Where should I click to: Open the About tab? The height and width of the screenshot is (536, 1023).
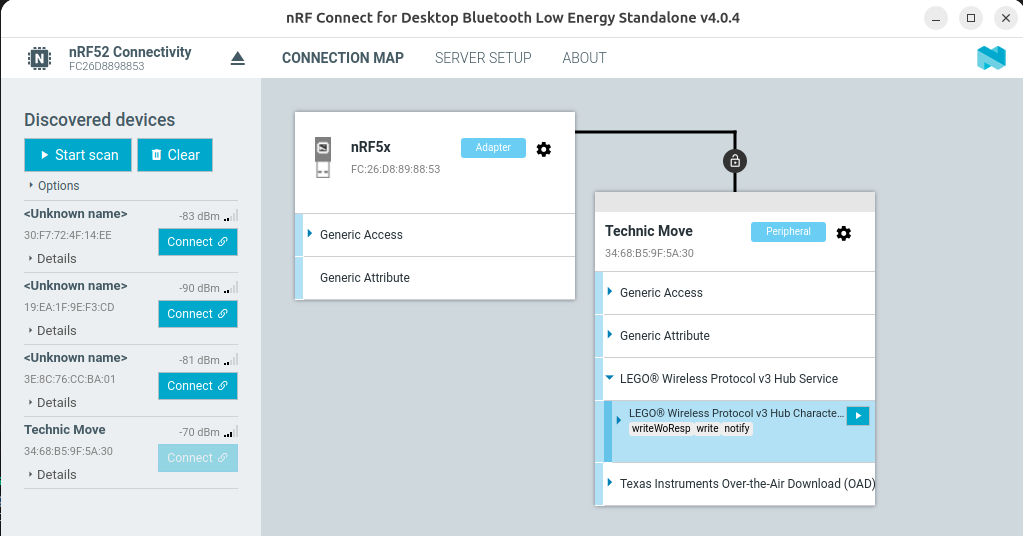584,58
